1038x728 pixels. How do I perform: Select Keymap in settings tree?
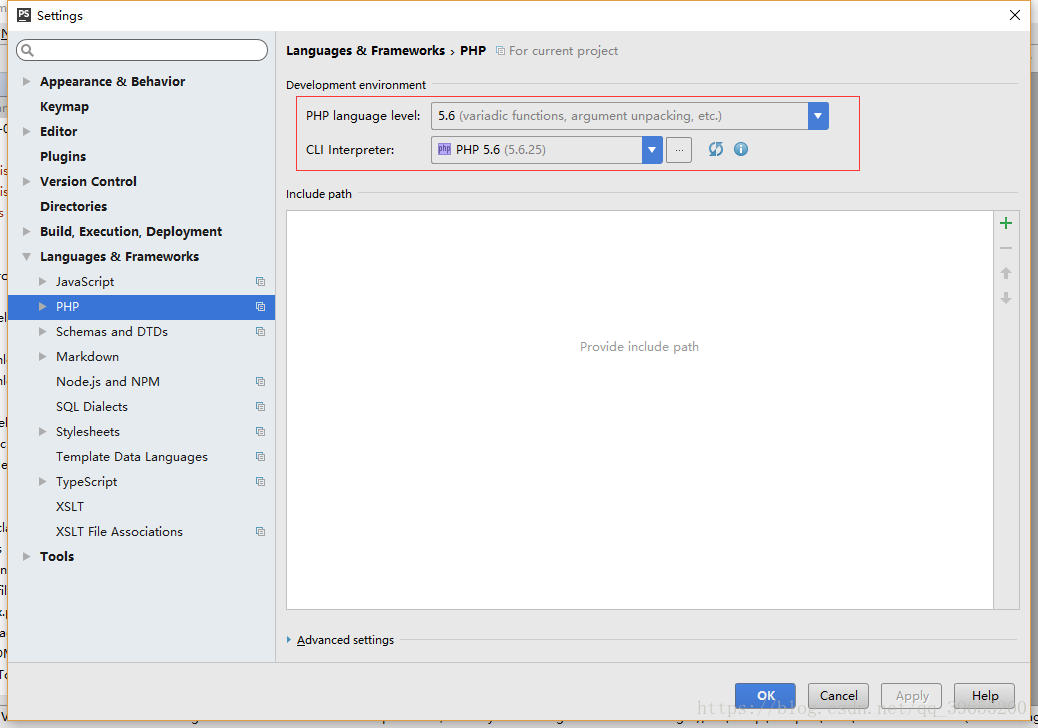click(x=64, y=107)
